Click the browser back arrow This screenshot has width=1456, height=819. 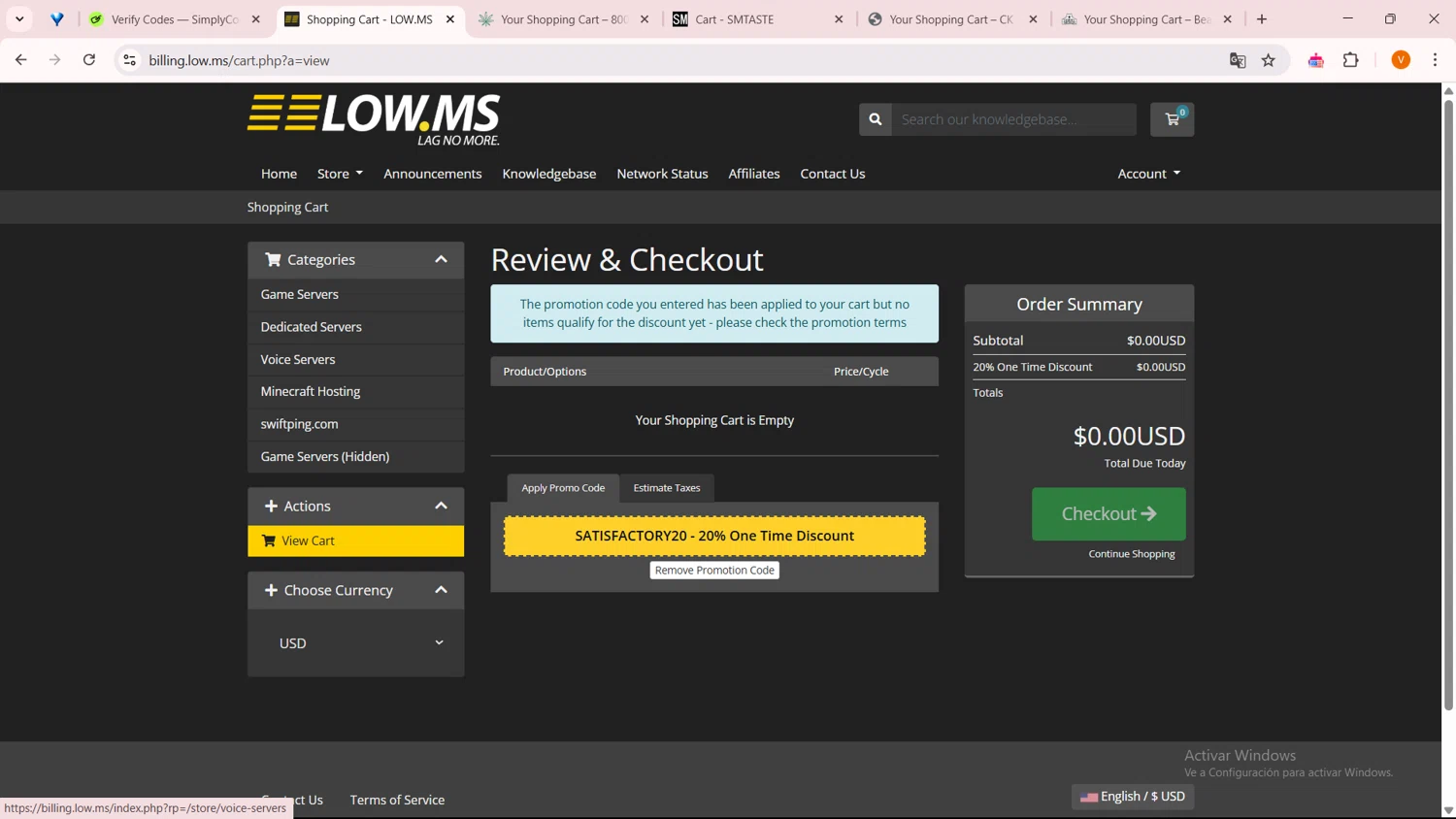tap(21, 60)
